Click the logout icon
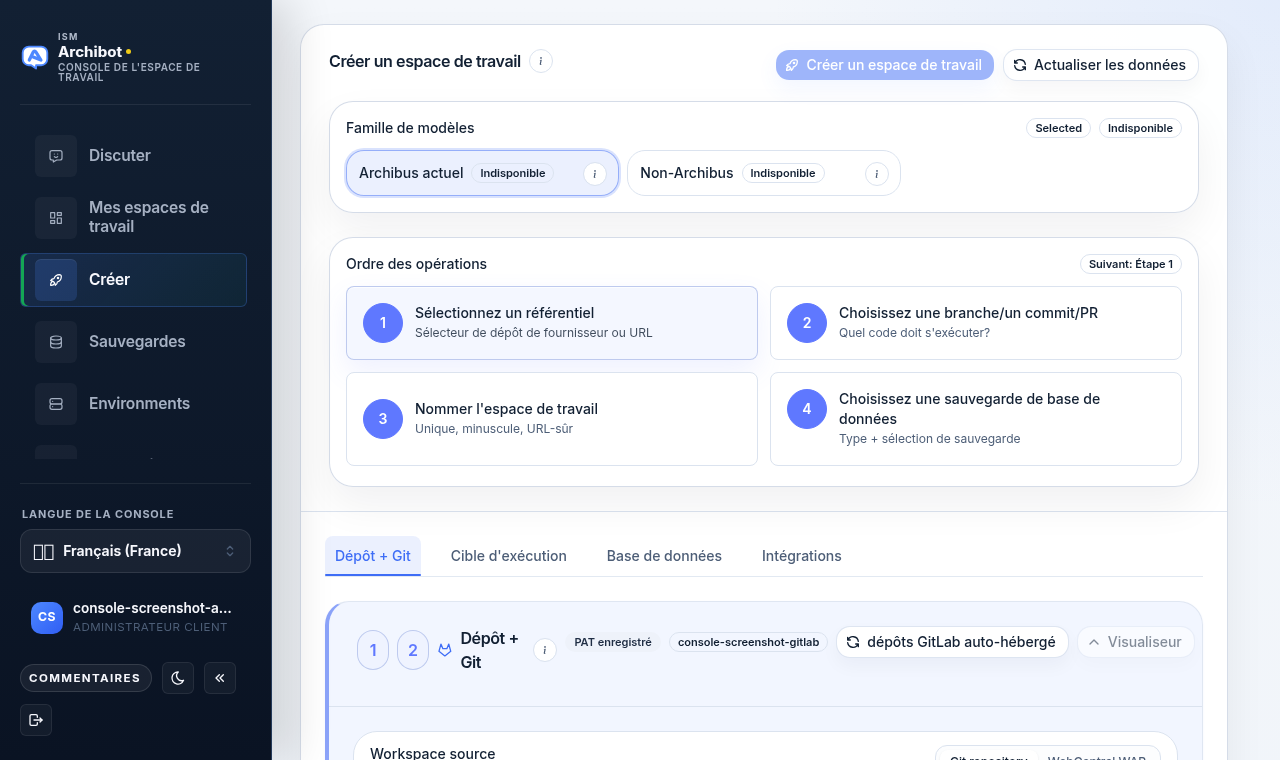 36,720
